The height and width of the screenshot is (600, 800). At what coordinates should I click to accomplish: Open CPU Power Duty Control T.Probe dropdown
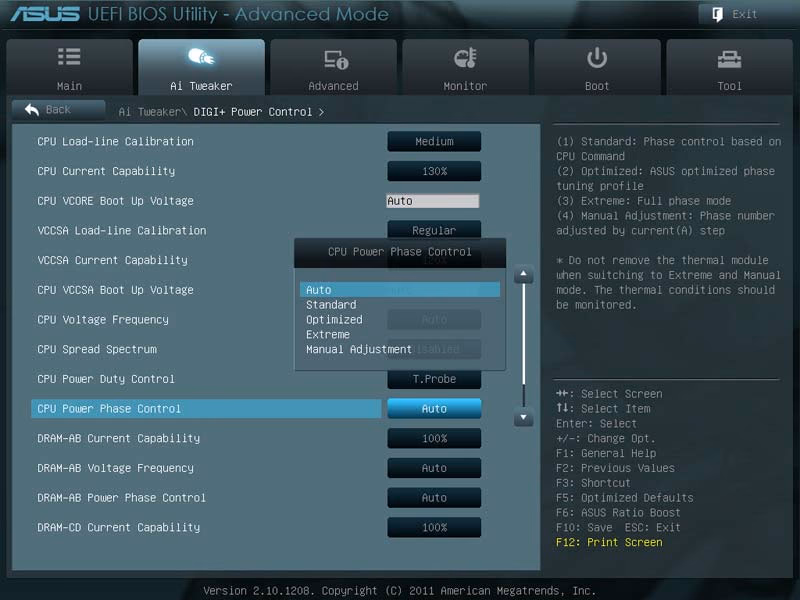[x=434, y=380]
